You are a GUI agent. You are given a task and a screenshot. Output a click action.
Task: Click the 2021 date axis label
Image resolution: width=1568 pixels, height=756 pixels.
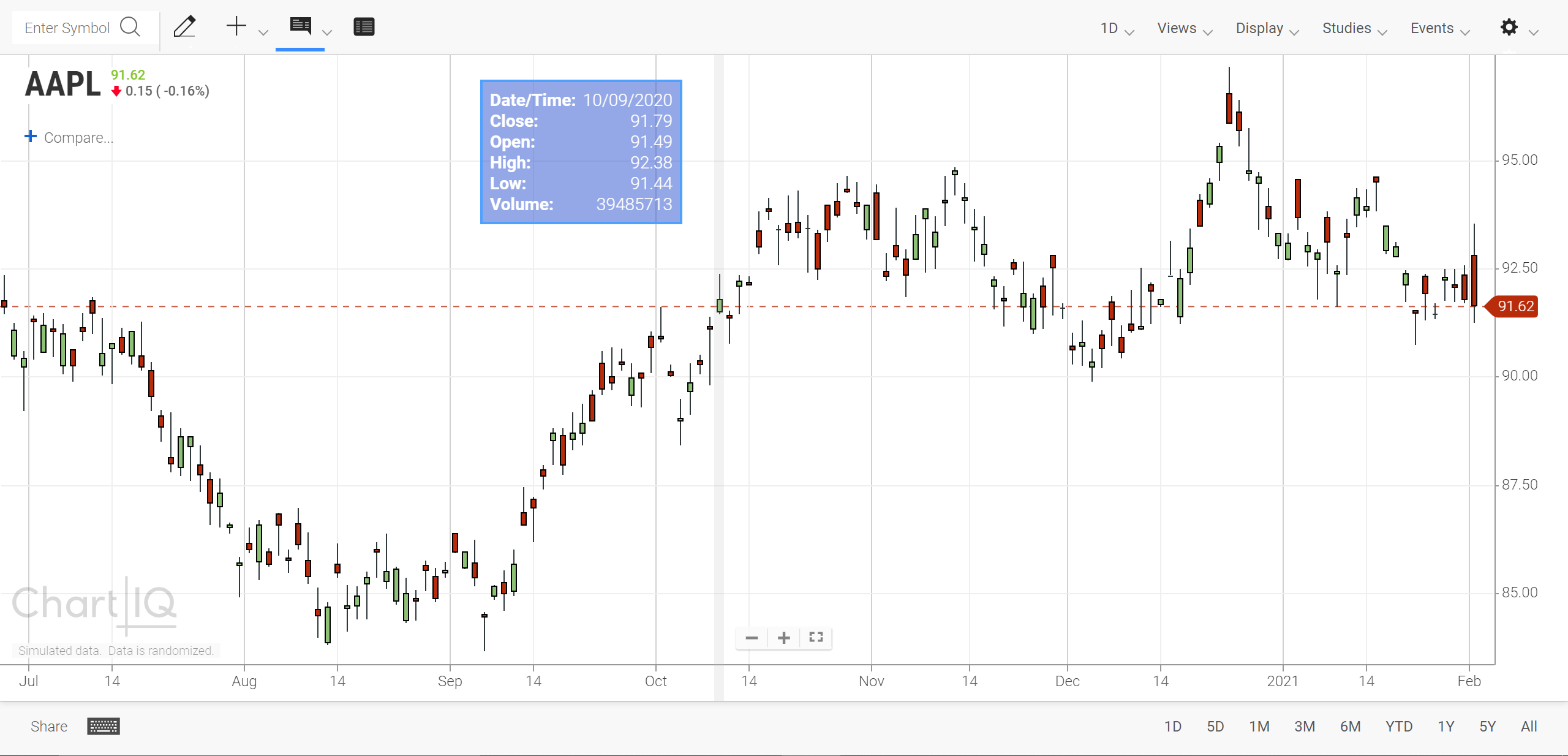coord(1283,681)
